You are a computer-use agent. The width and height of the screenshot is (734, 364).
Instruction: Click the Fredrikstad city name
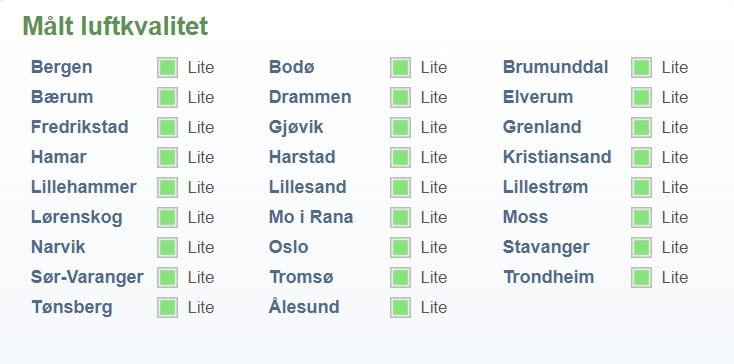tap(80, 127)
